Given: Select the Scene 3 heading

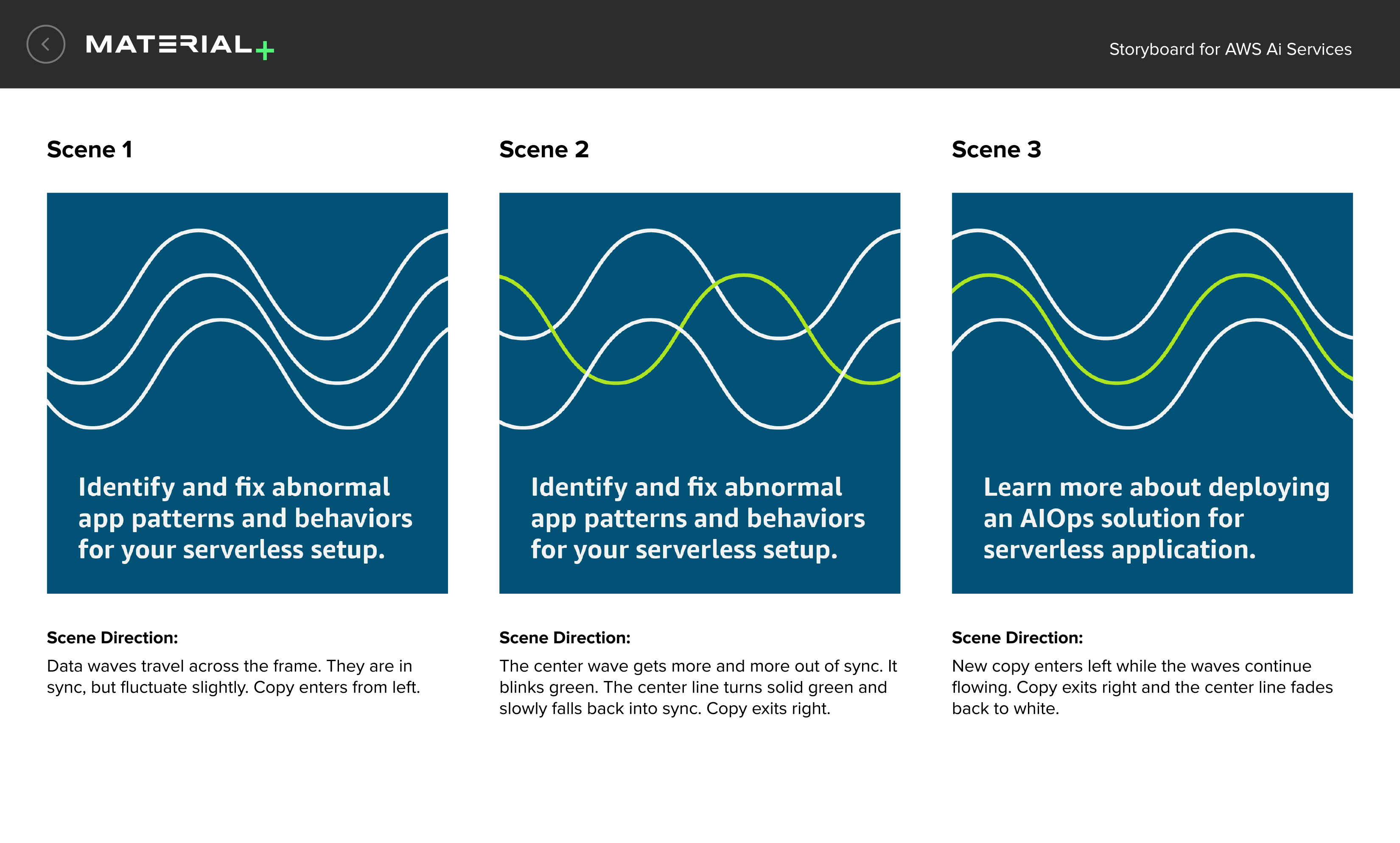Looking at the screenshot, I should 996,150.
